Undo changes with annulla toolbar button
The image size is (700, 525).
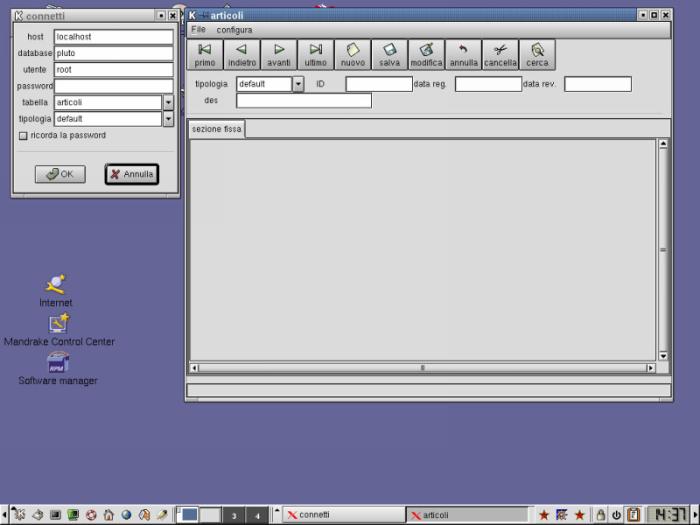click(x=463, y=54)
